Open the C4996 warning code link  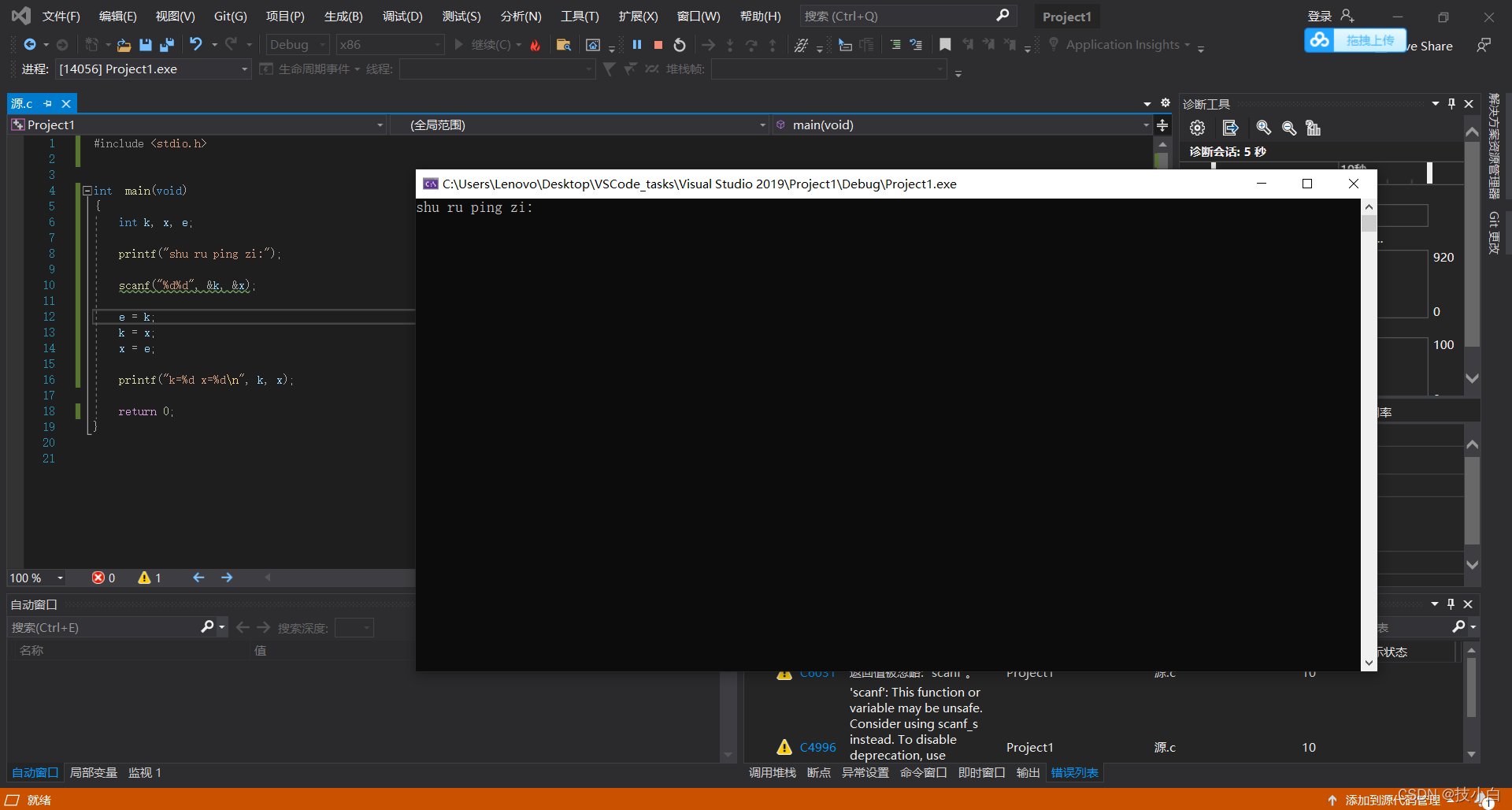click(817, 747)
